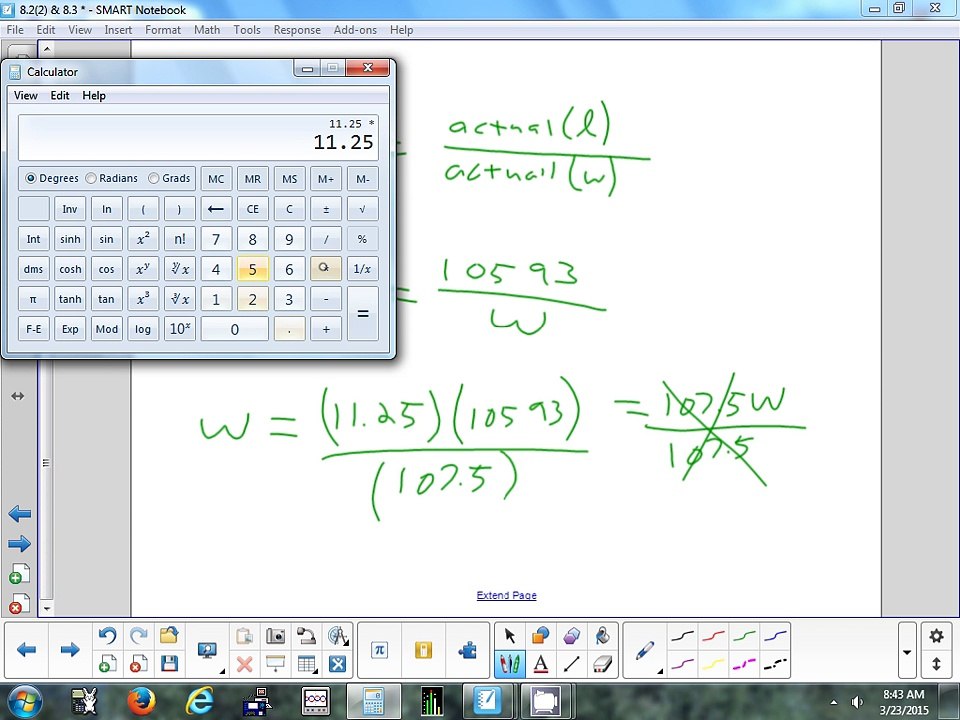
Task: Choose the Select arrow pointer tool
Action: point(509,636)
